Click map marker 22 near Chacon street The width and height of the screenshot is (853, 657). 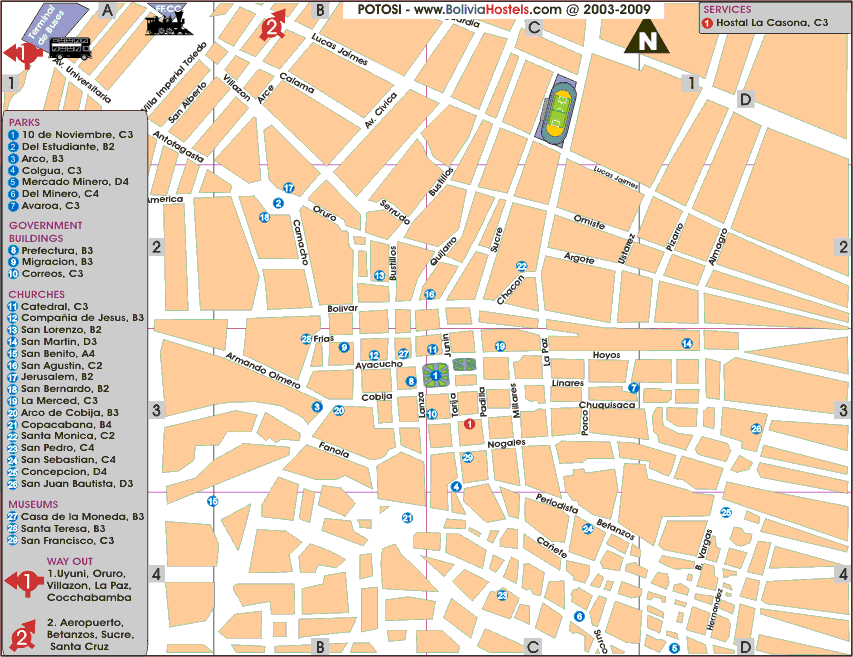[521, 267]
